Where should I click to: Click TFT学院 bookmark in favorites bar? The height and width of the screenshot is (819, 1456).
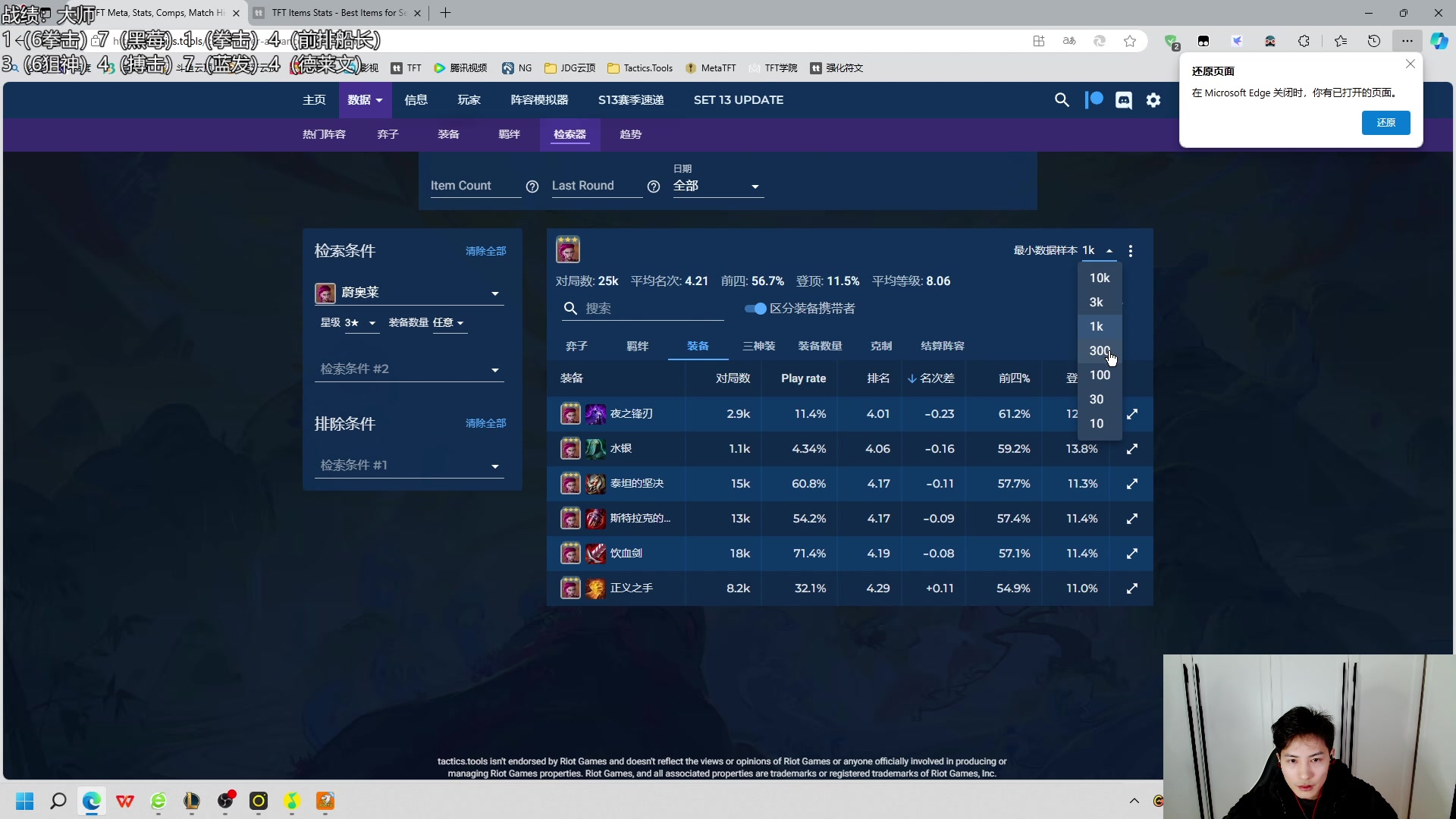coord(779,67)
